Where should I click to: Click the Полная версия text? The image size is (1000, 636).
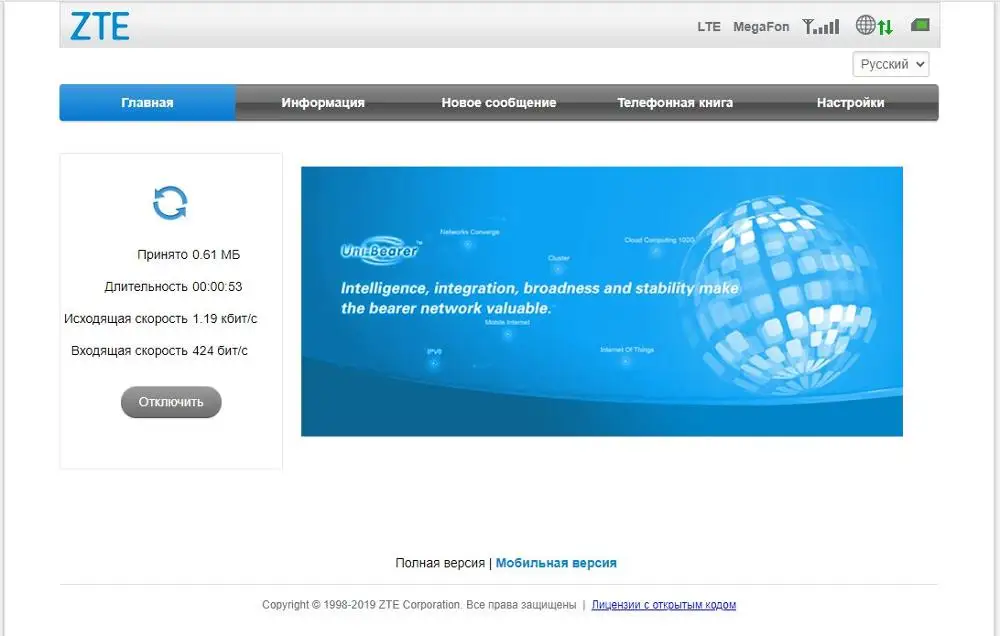pos(440,563)
